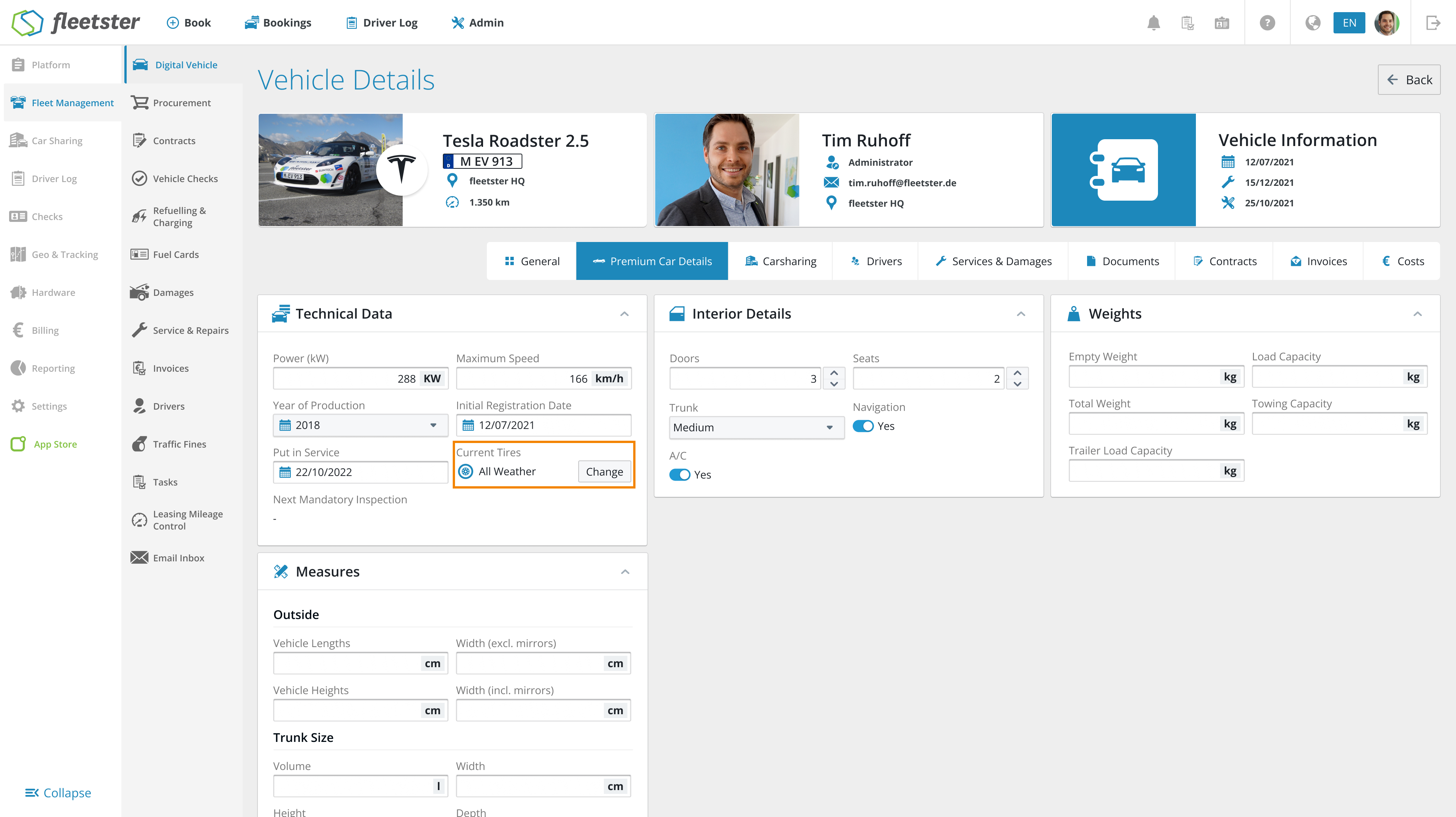The height and width of the screenshot is (817, 1456).
Task: Open the task checklist icon in header
Action: [1188, 23]
